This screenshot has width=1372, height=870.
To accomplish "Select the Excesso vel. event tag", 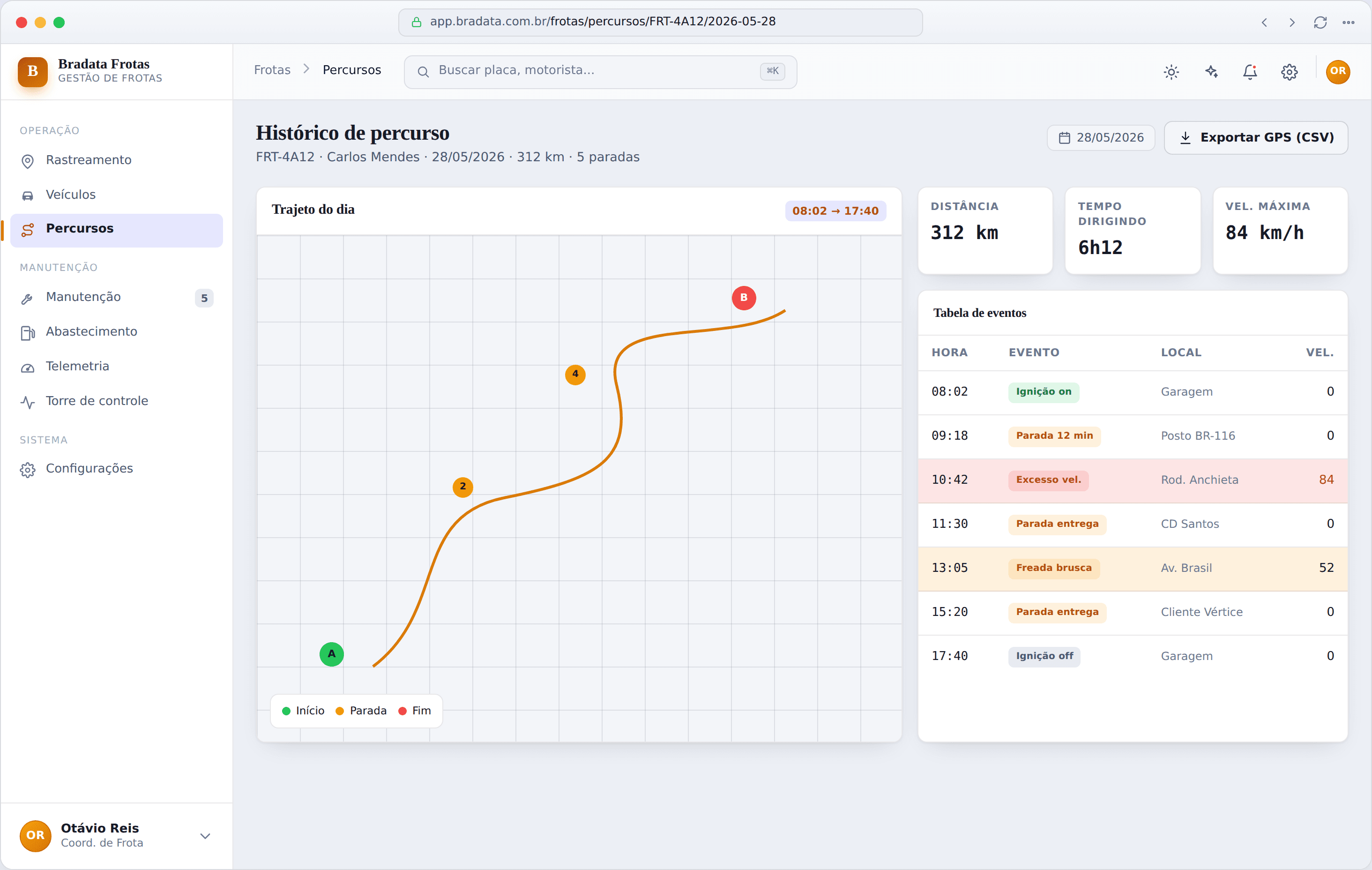I will (x=1048, y=480).
